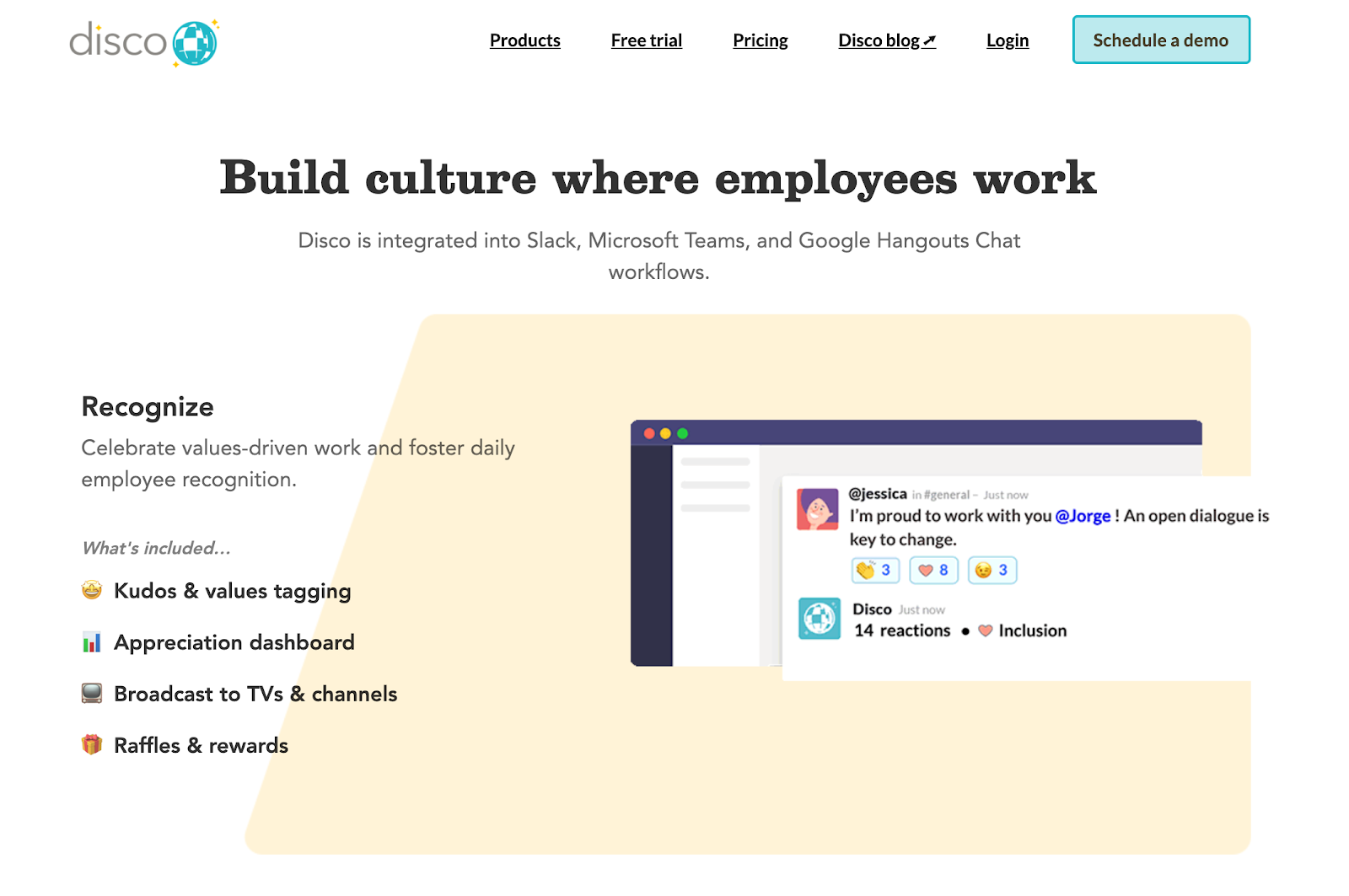Select the heart reaction emoji
1349x896 pixels.
933,570
